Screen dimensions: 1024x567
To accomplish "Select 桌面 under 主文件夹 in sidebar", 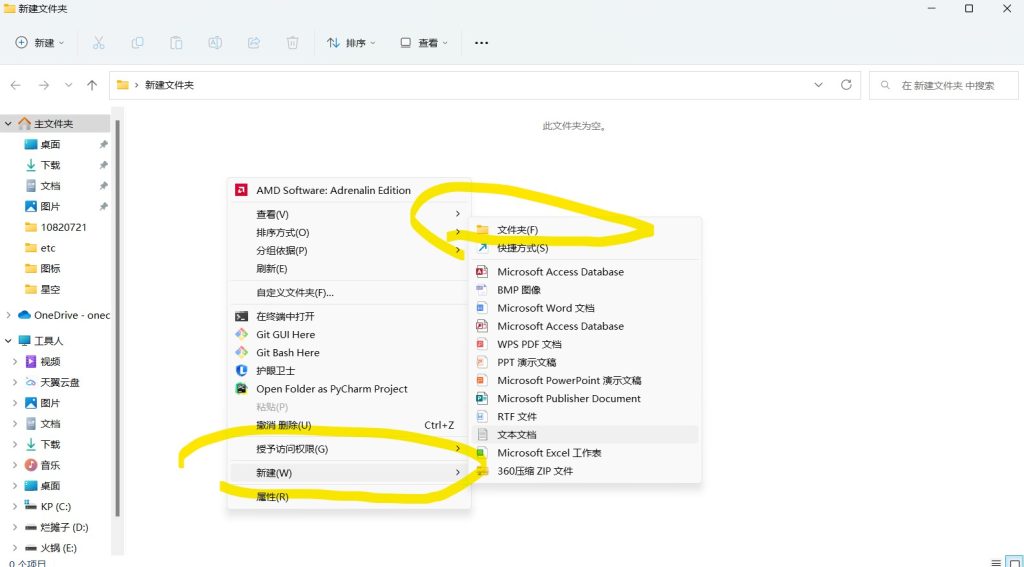I will pos(50,144).
